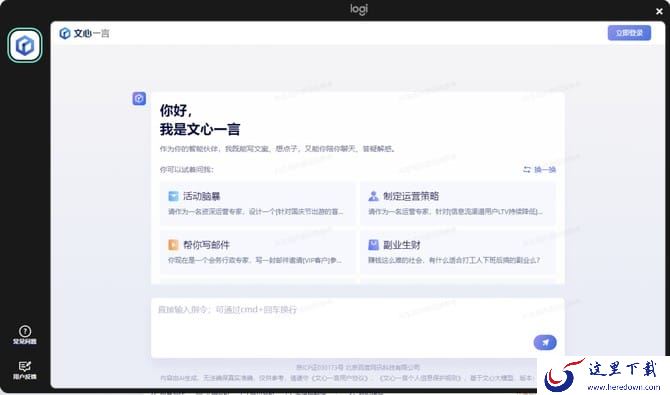Open the 文心一言 app icon in sidebar
Image resolution: width=670 pixels, height=395 pixels.
(25, 45)
